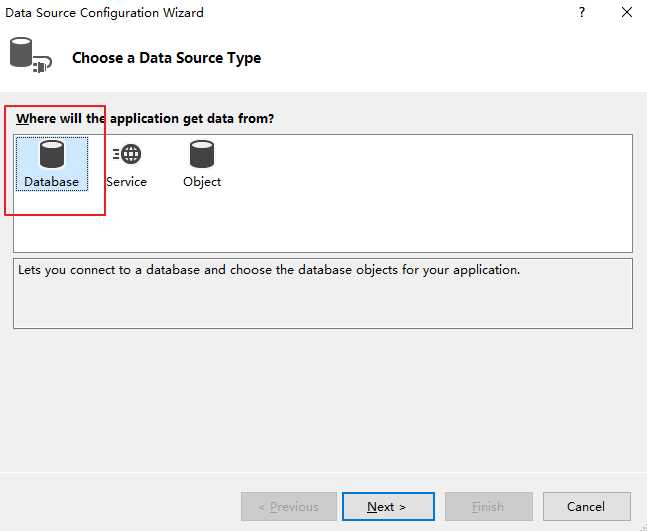Close the Data Source Configuration Wizard
Viewport: 647px width, 531px height.
[627, 12]
